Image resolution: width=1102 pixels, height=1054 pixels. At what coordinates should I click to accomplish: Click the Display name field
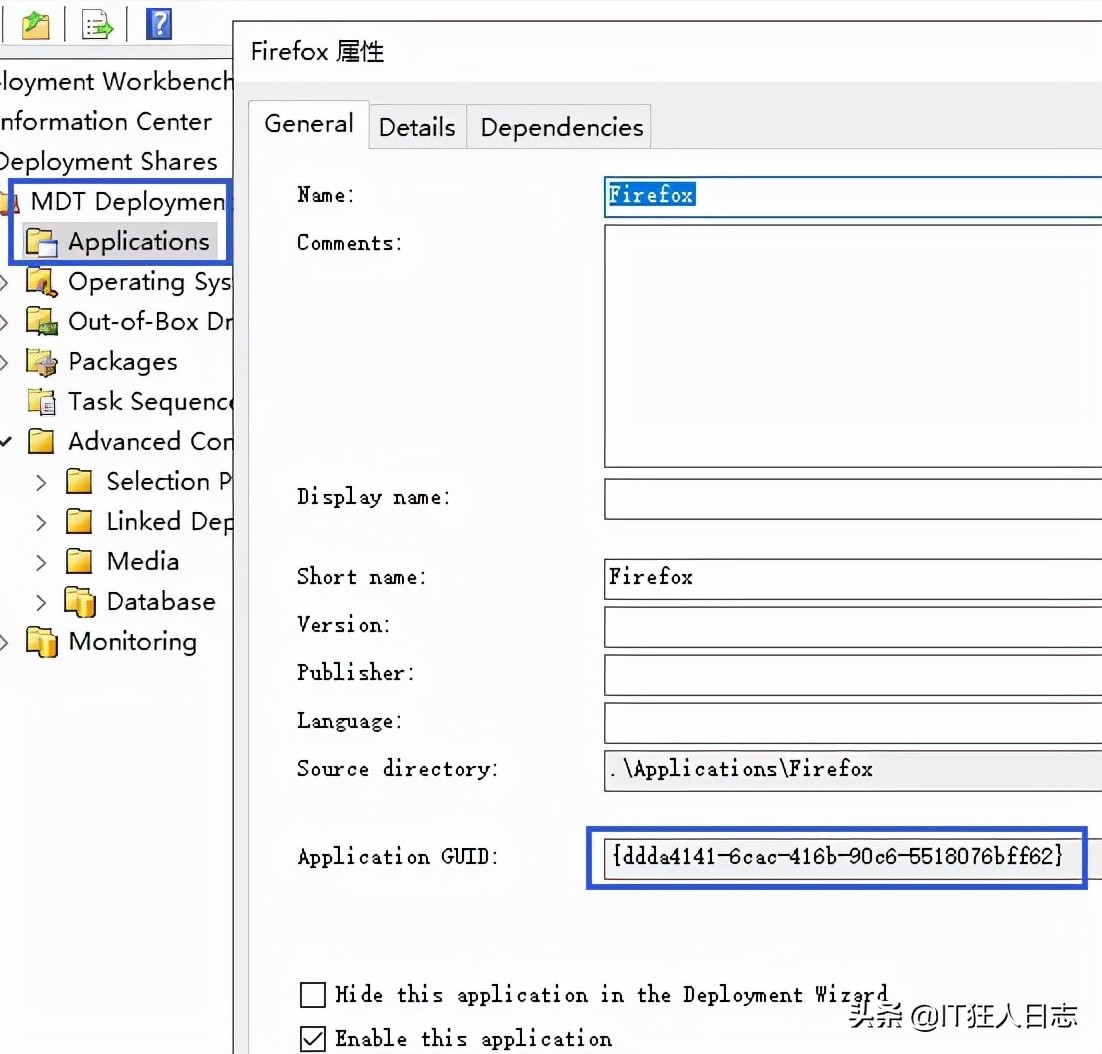click(x=853, y=499)
